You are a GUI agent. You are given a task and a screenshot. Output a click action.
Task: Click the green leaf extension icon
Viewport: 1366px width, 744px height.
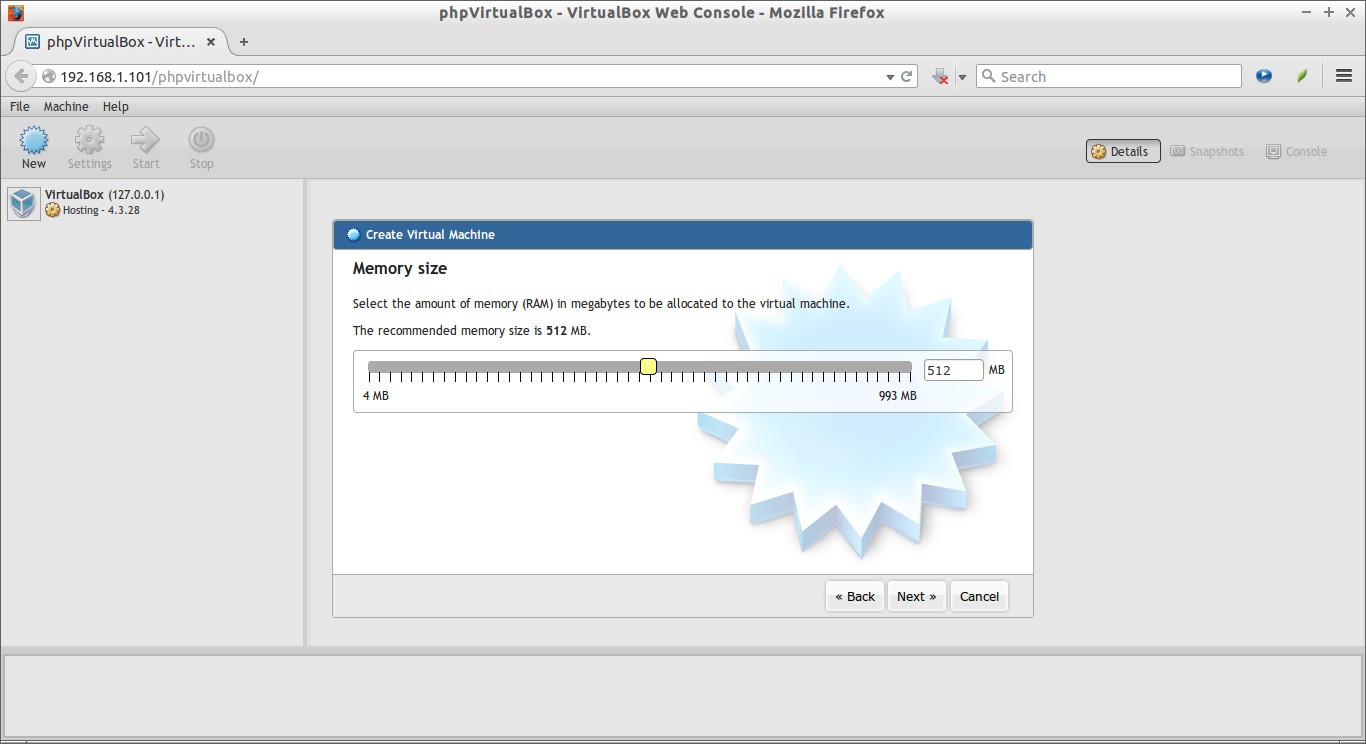pyautogui.click(x=1302, y=76)
